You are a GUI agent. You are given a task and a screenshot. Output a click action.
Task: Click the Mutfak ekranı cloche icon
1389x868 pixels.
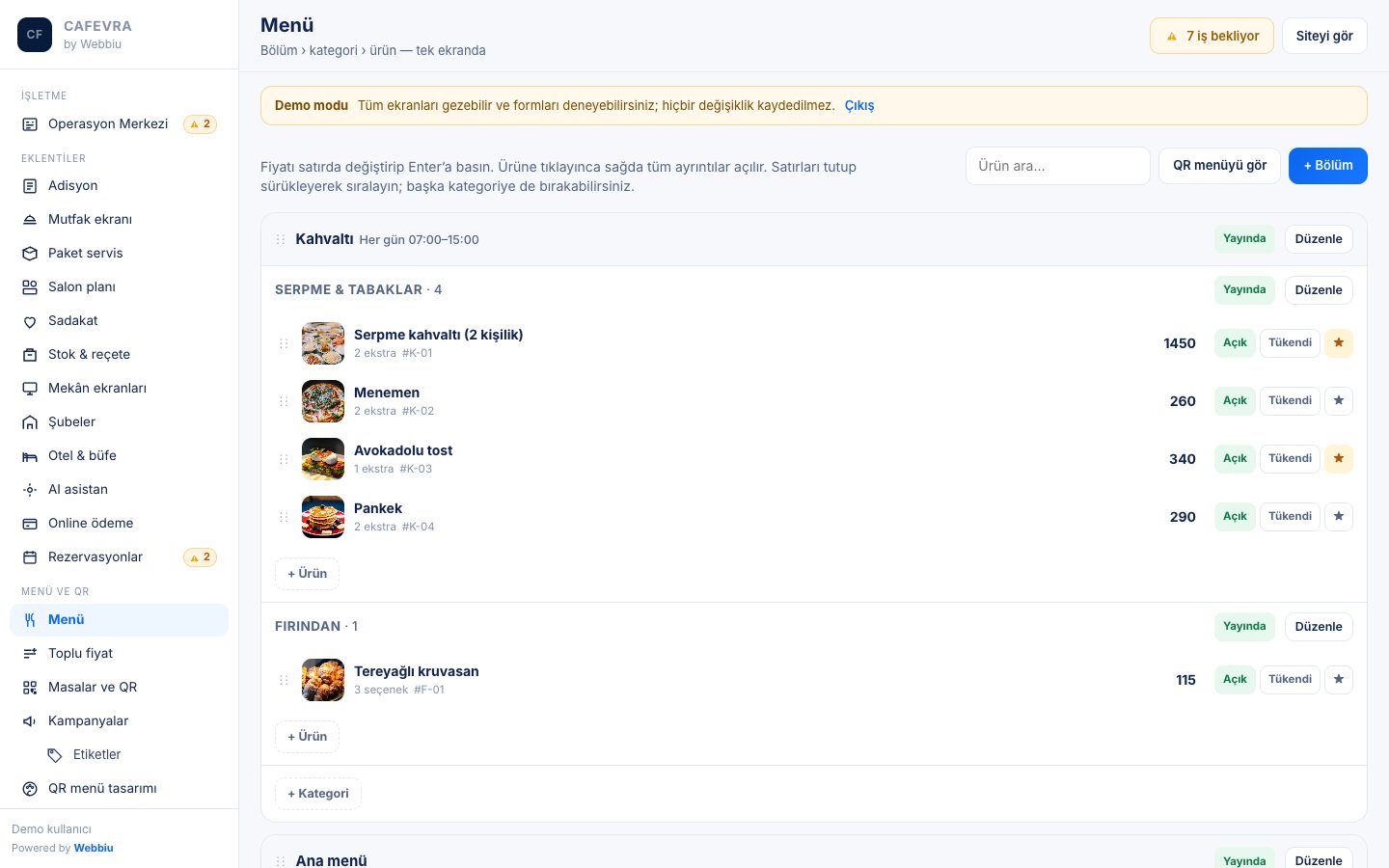pyautogui.click(x=30, y=220)
